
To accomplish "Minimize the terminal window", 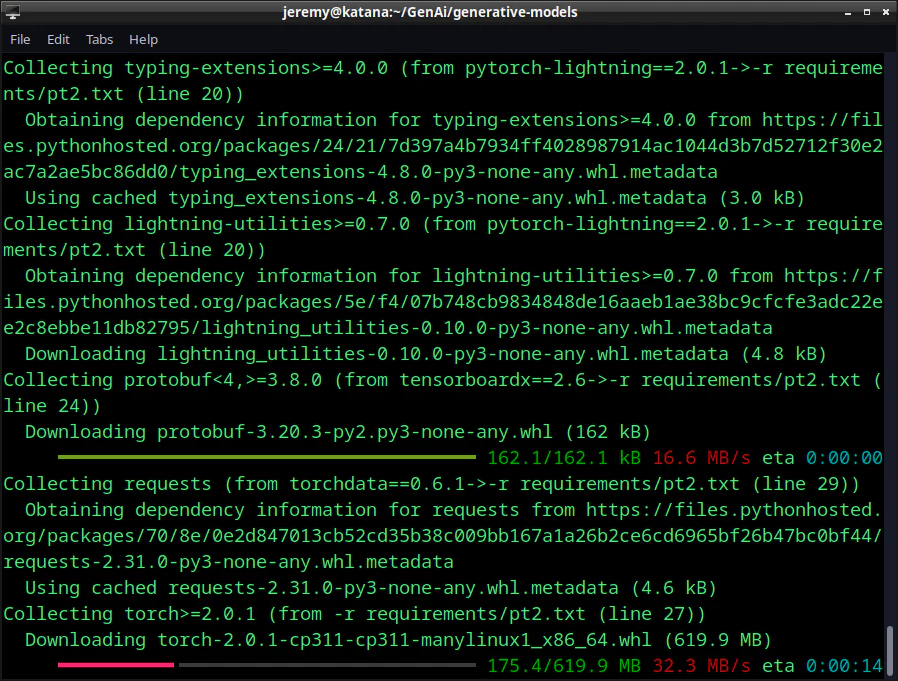I will coord(848,12).
